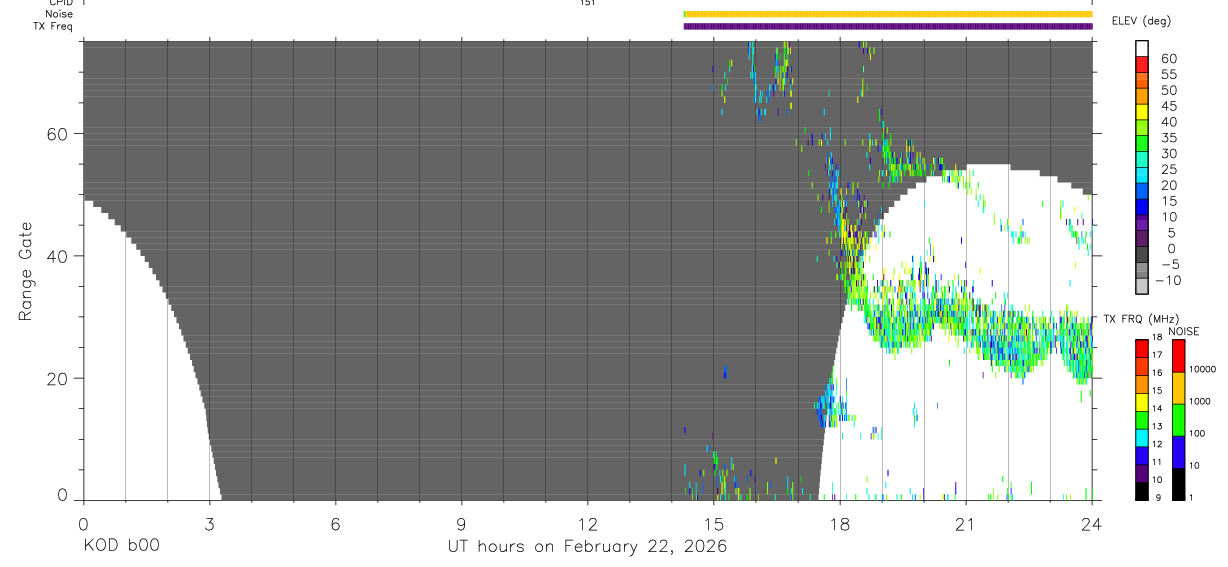
Task: Click the Range Gate axis tick '40'
Action: pyautogui.click(x=56, y=256)
